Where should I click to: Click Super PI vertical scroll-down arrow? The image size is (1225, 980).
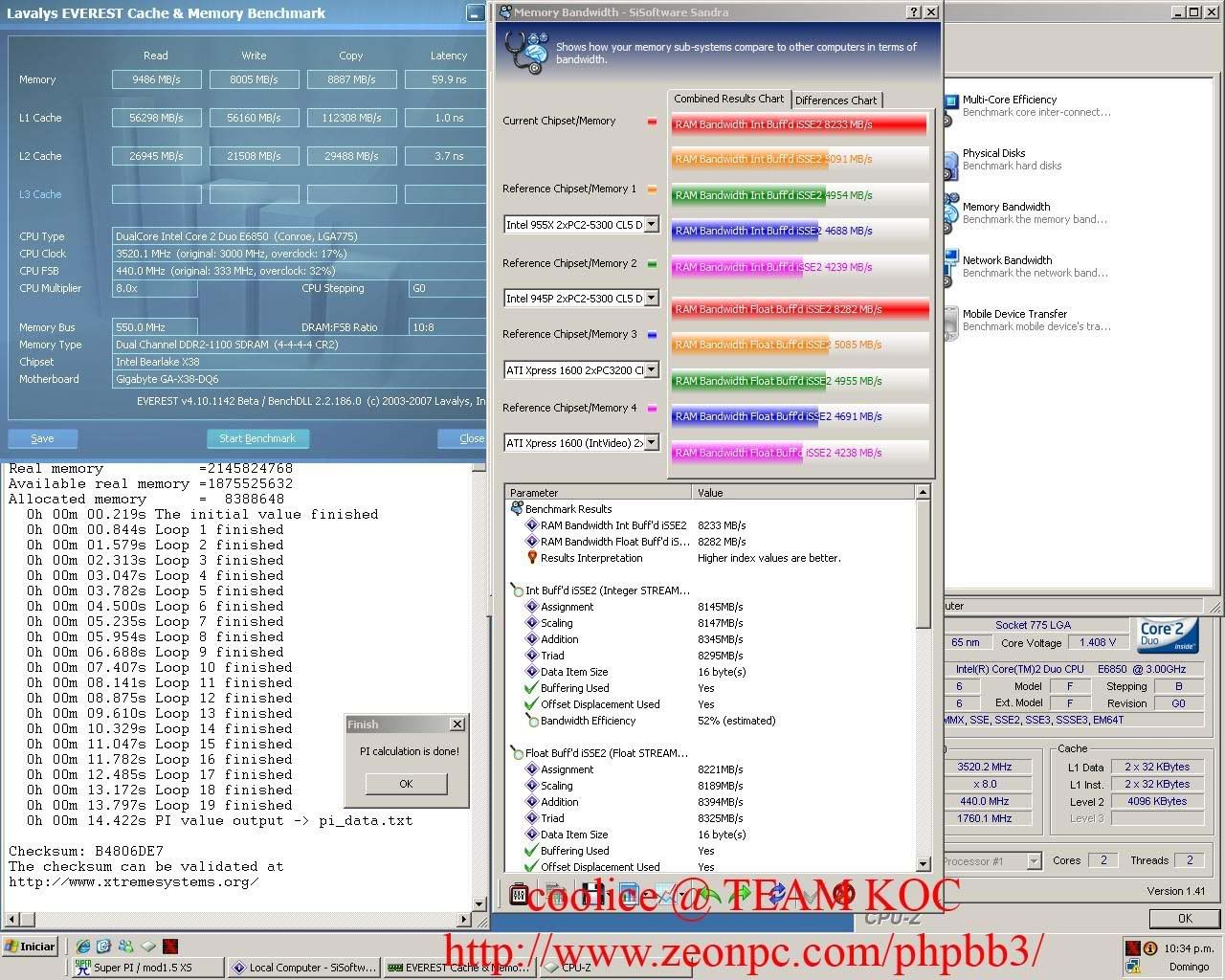point(479,903)
